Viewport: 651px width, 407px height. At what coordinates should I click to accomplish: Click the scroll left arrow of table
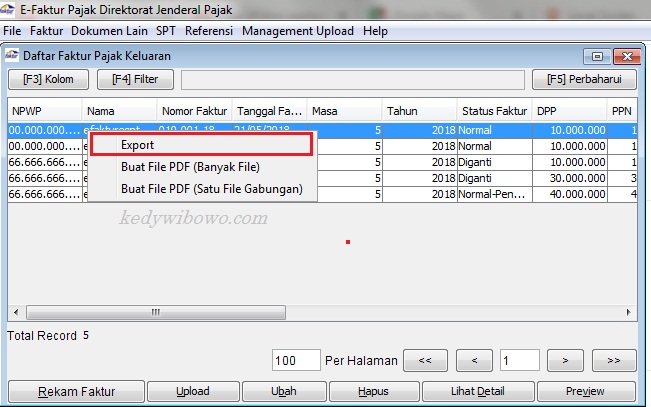point(16,312)
